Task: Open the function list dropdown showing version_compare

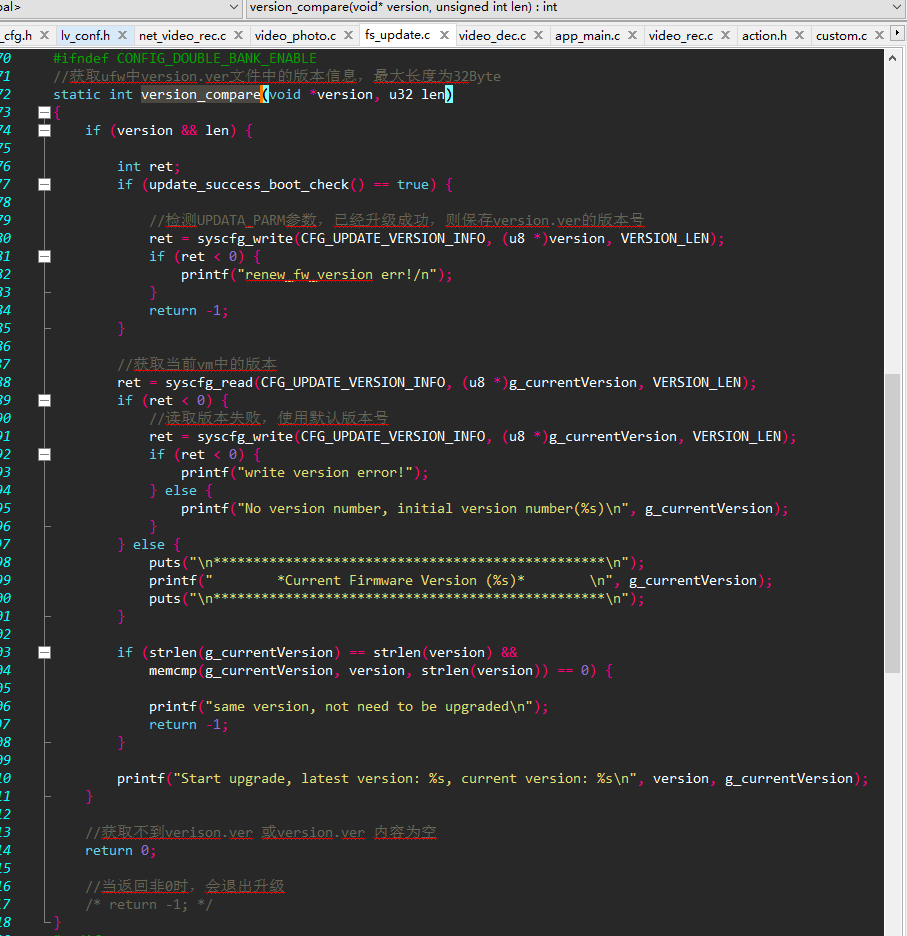Action: pos(576,8)
